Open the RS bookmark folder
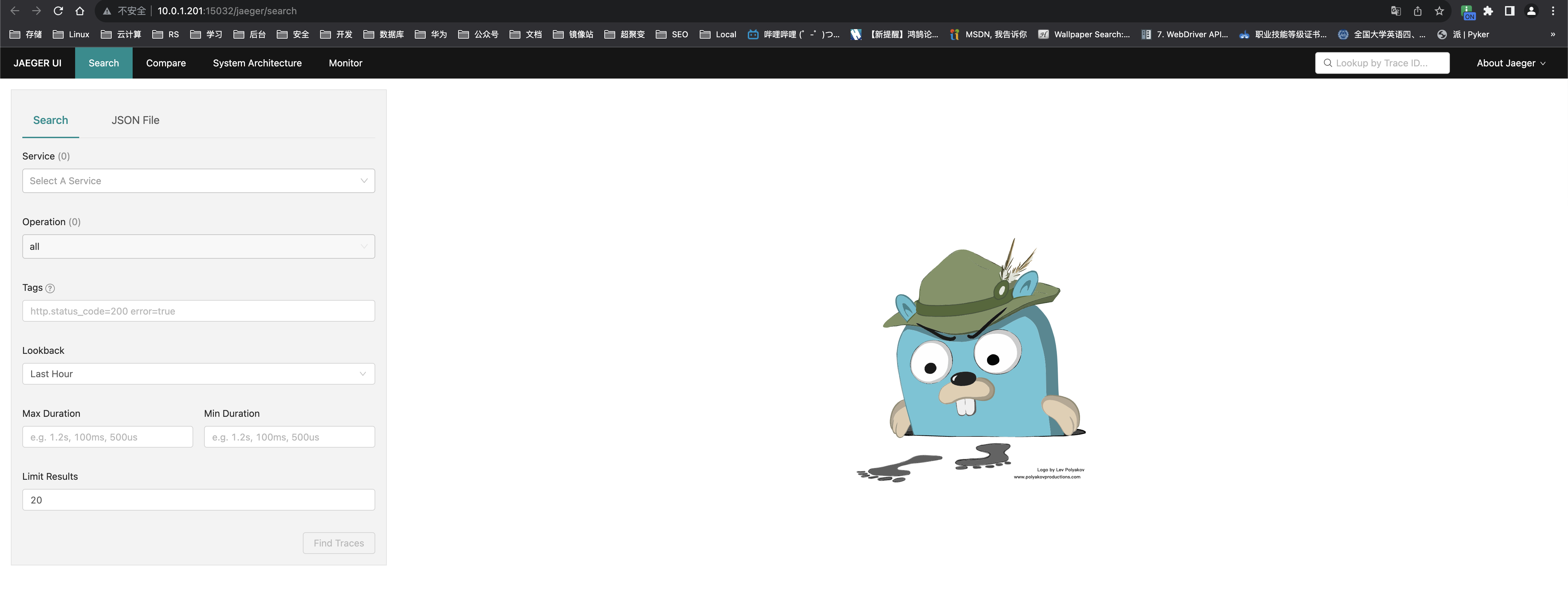Viewport: 1568px width, 602px height. click(165, 34)
